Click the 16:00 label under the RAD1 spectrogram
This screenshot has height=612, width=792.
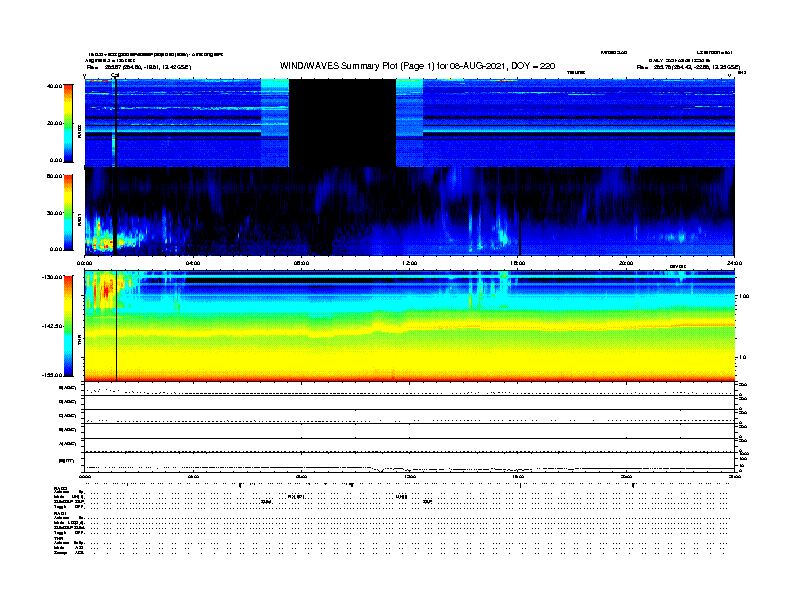518,263
